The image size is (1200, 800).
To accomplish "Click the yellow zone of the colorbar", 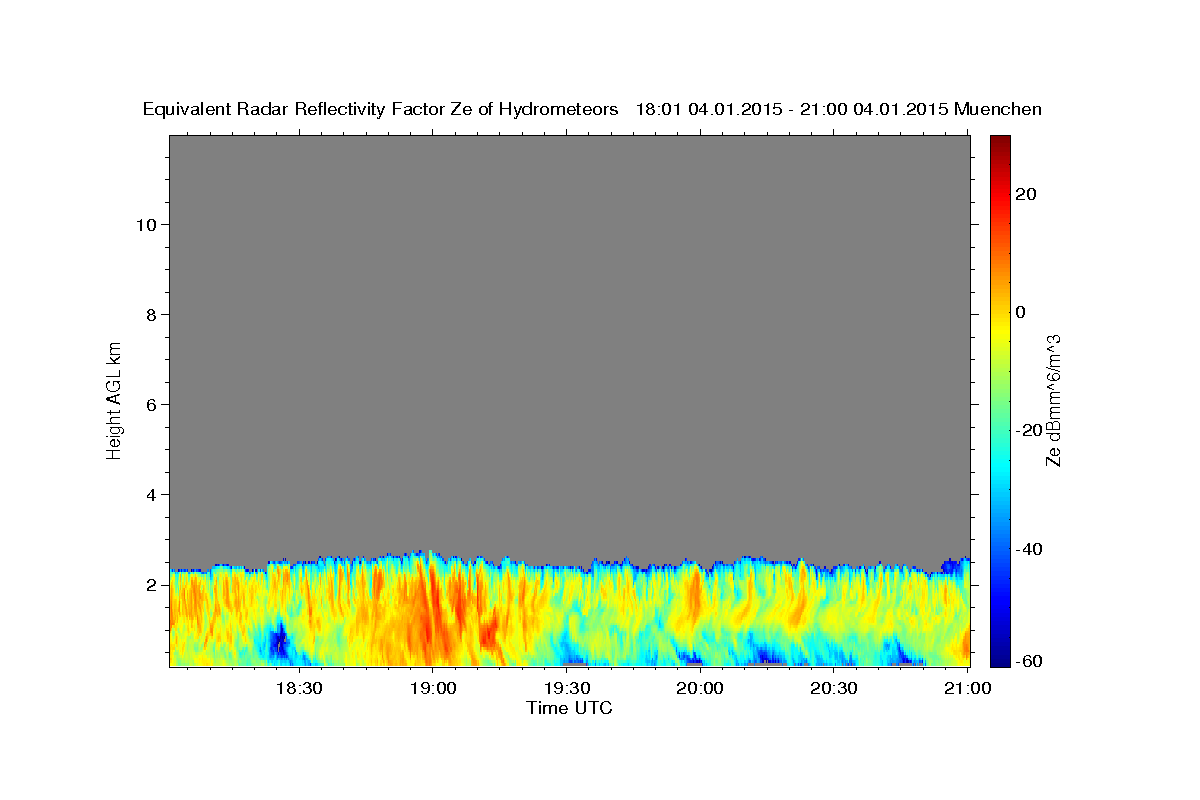I will click(x=999, y=330).
